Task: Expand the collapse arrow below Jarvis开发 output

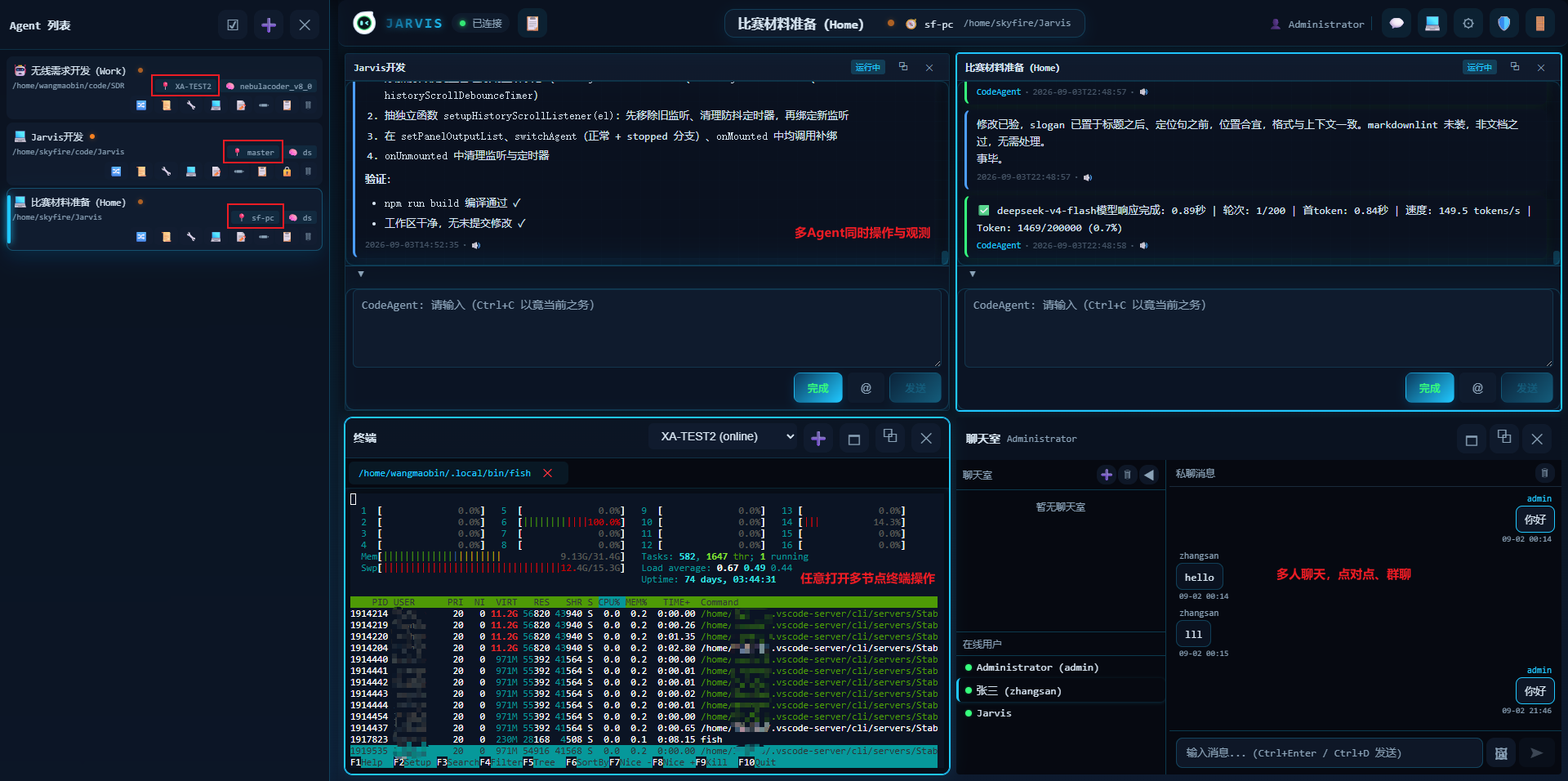Action: tap(361, 274)
